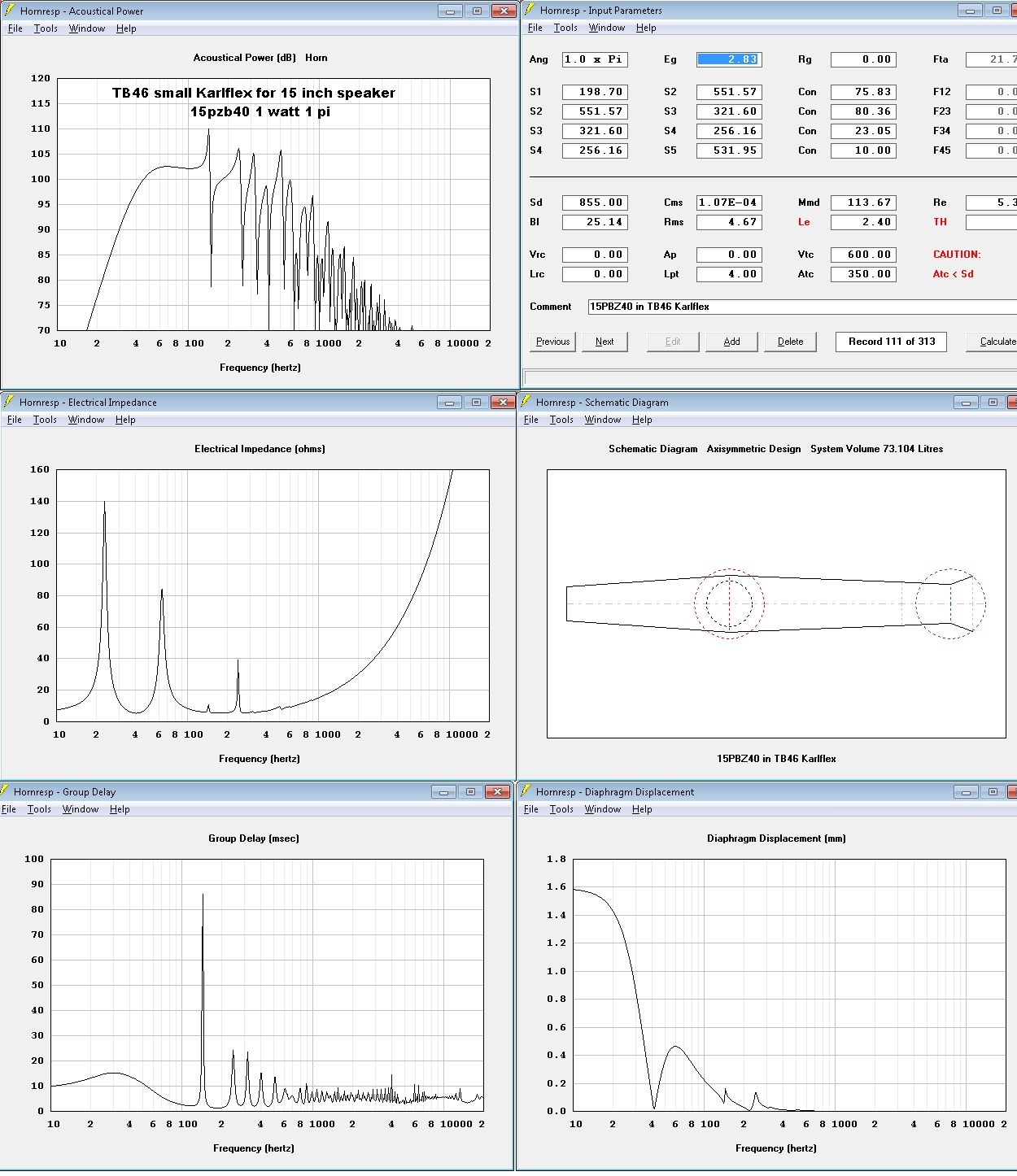The width and height of the screenshot is (1017, 1176).
Task: Click the Cms field showing 1.07E-04
Action: 729,203
